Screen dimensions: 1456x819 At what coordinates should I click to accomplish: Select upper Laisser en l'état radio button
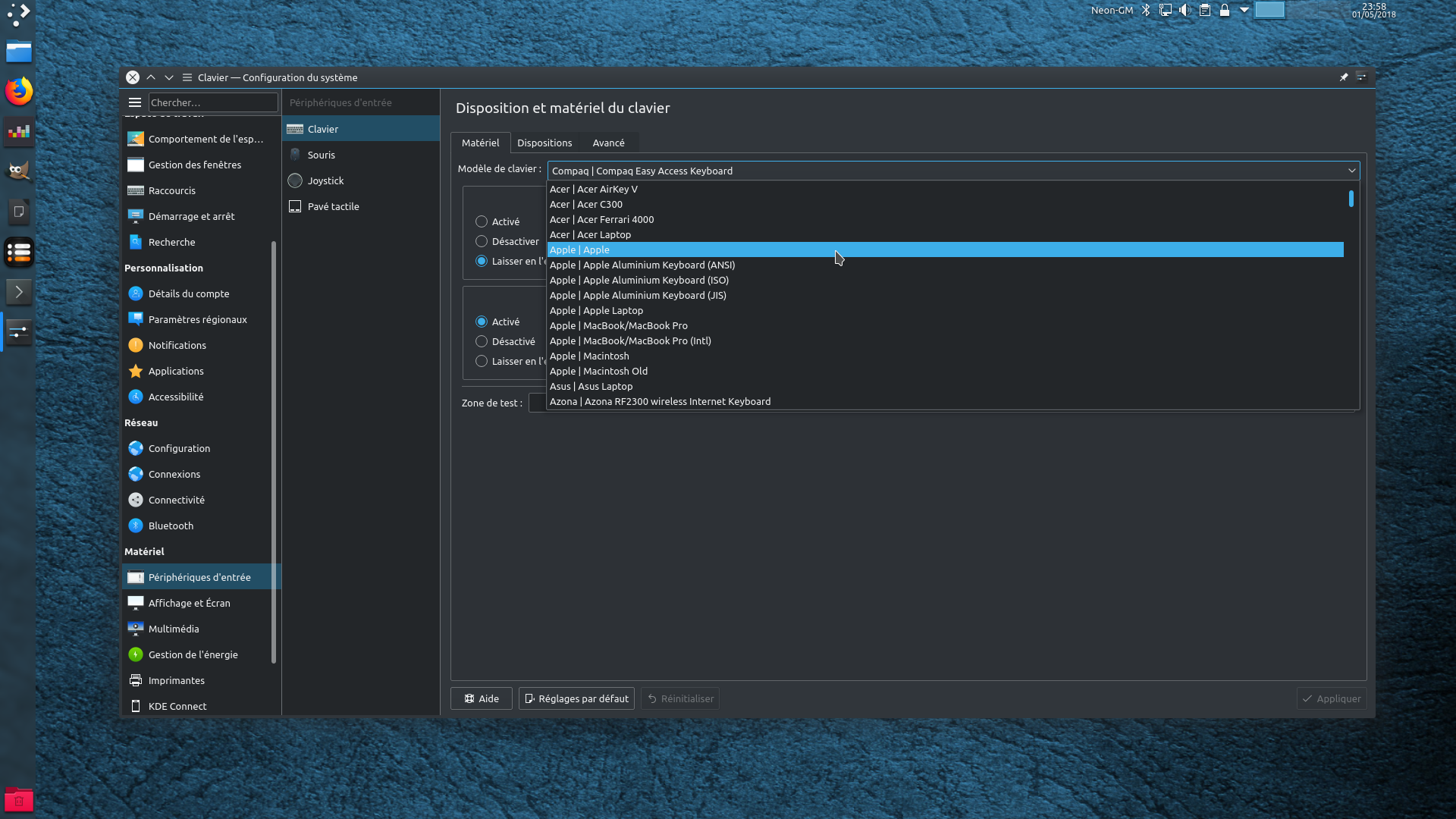482,261
